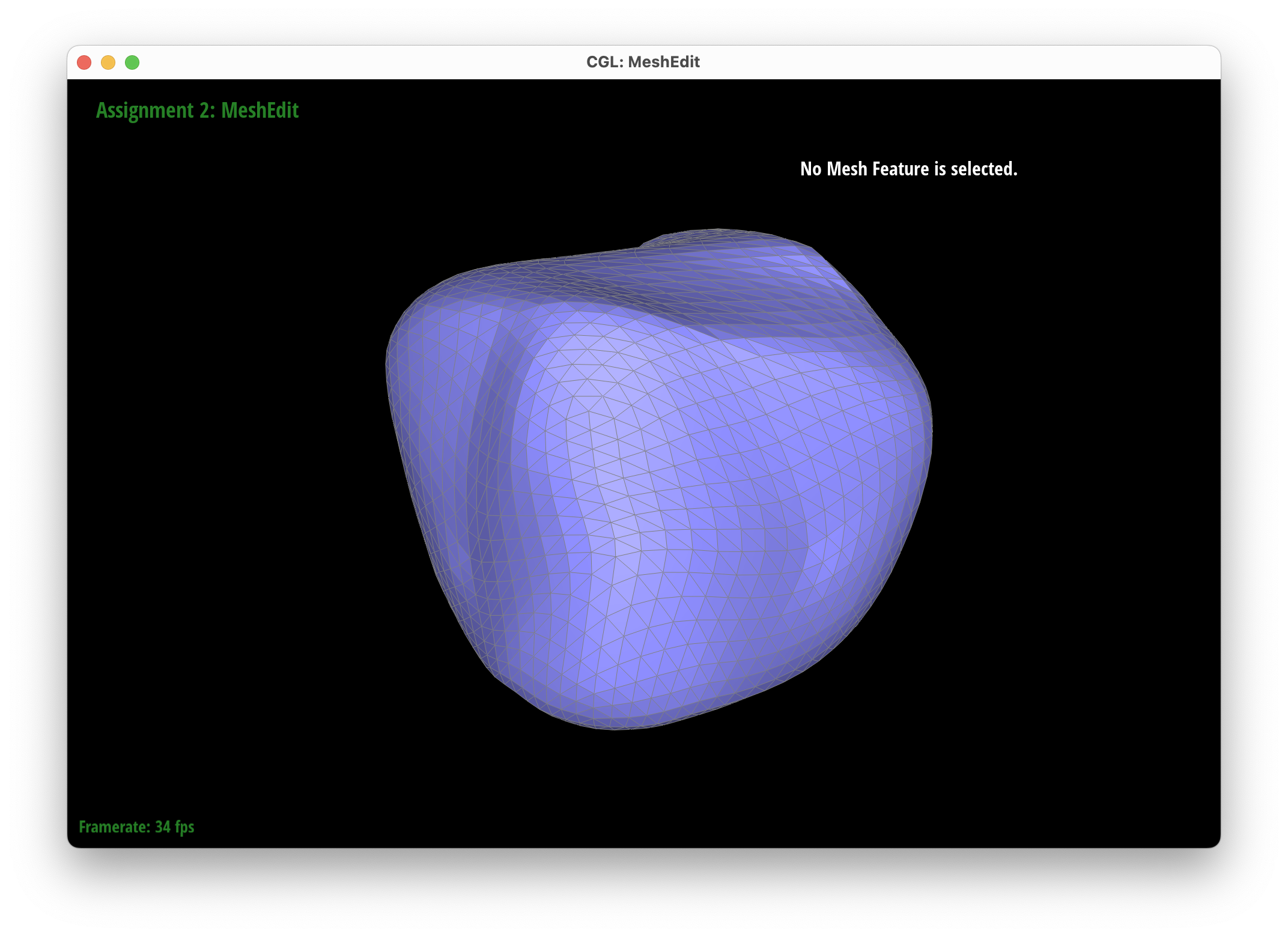Click the red close traffic light button
This screenshot has height=937, width=1288.
[85, 62]
